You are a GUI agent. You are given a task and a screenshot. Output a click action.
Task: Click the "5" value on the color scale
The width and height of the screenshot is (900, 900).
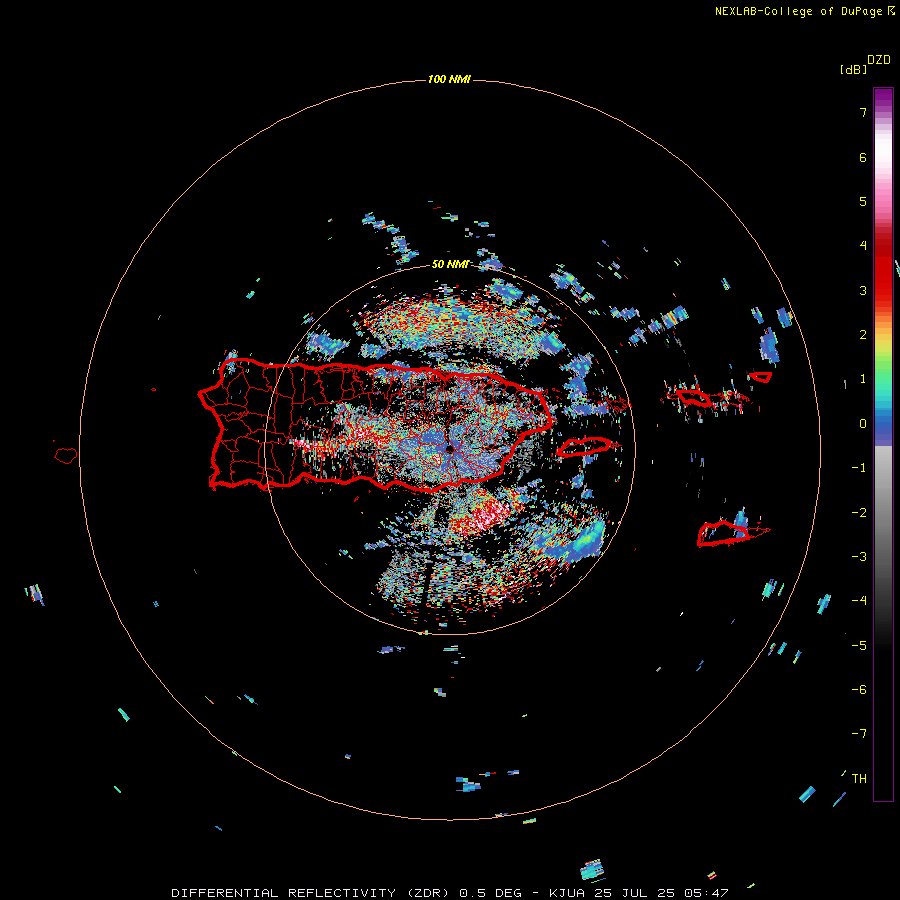(x=863, y=201)
